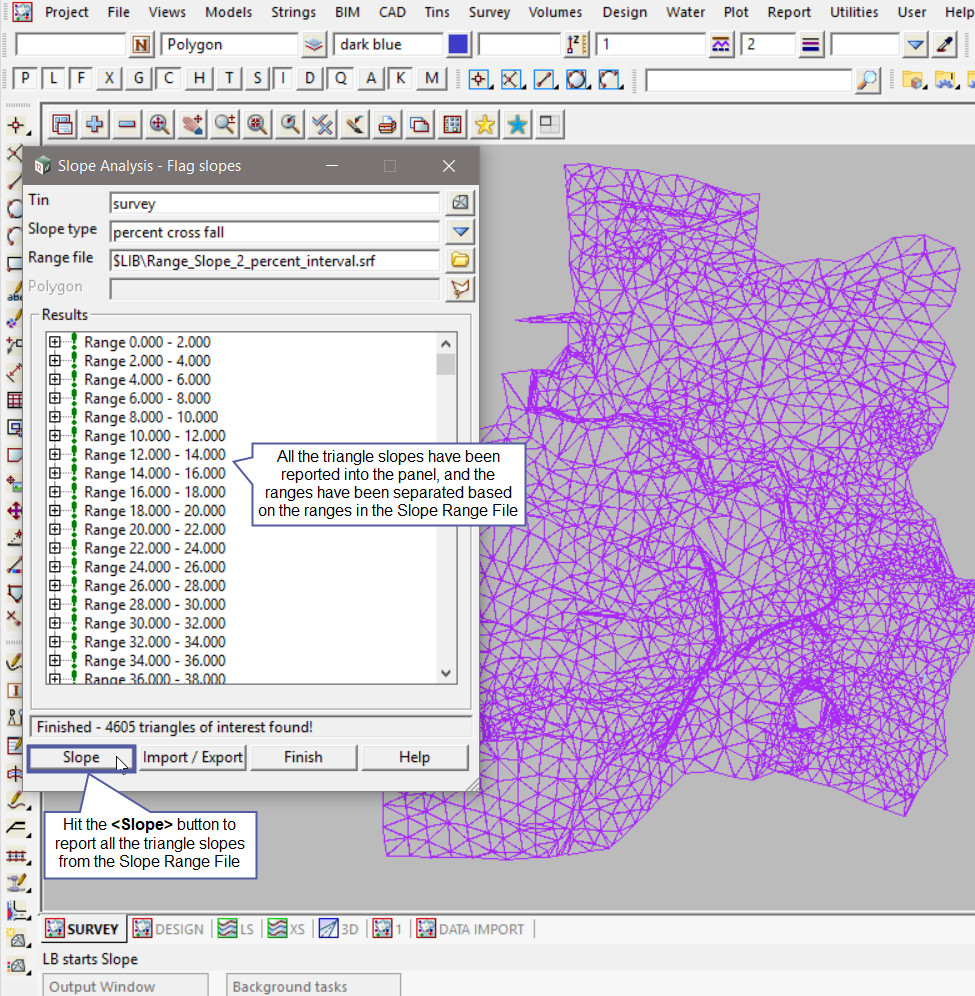Screen dimensions: 975x996
Task: Open the Slope type dropdown arrow
Action: click(460, 232)
